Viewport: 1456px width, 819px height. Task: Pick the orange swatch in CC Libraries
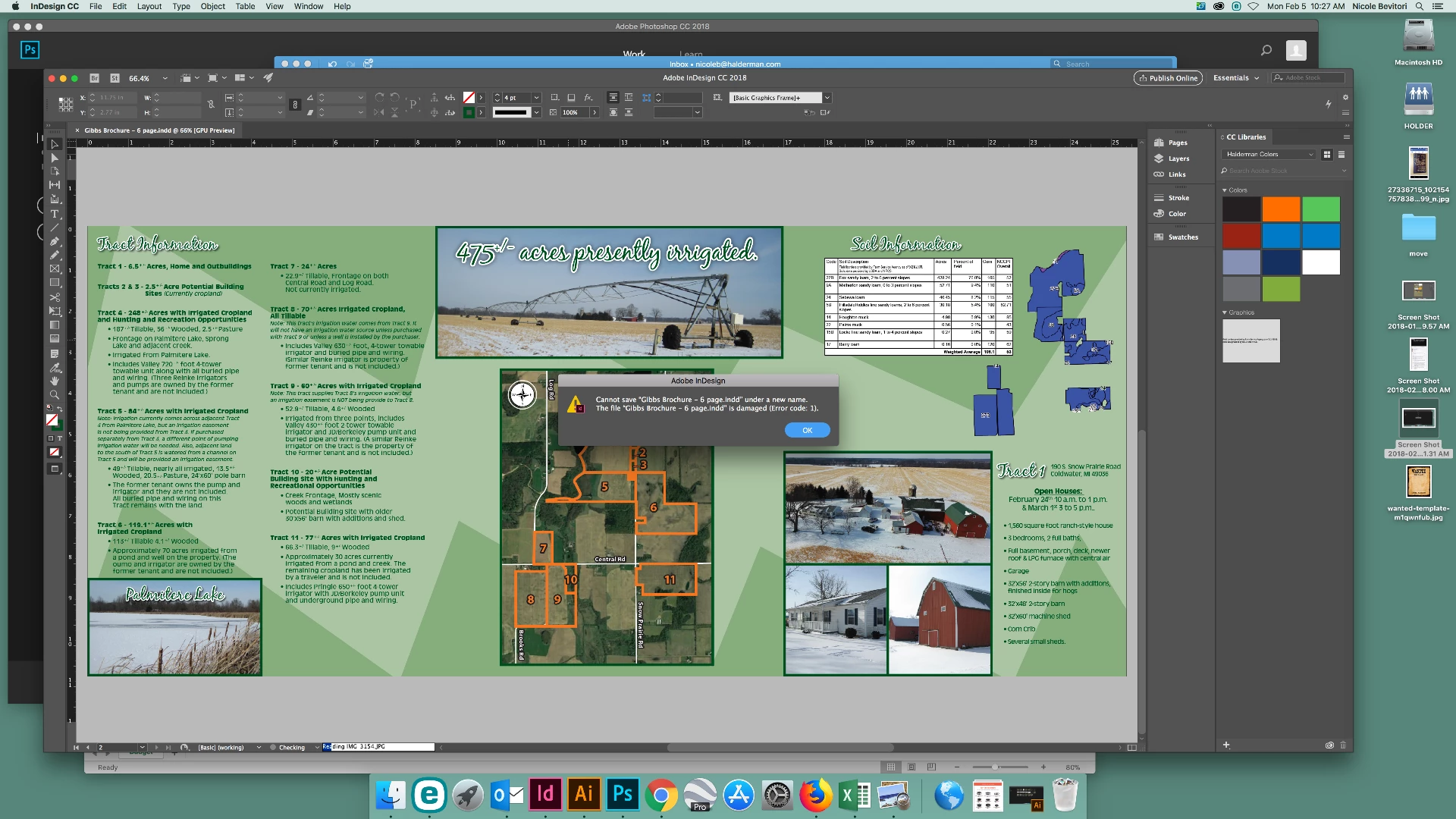[1281, 209]
